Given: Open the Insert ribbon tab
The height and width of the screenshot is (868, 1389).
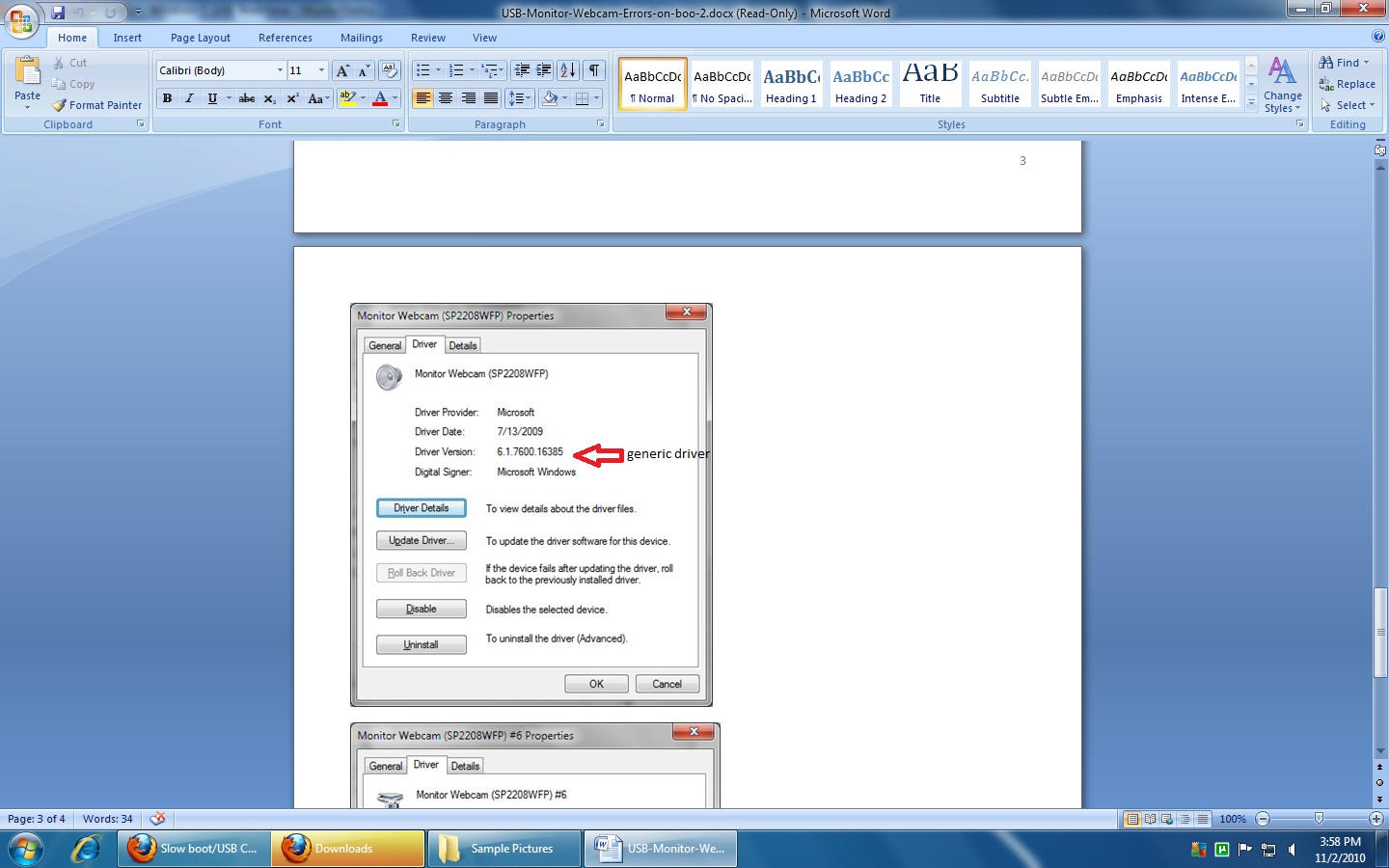Looking at the screenshot, I should coord(127,38).
